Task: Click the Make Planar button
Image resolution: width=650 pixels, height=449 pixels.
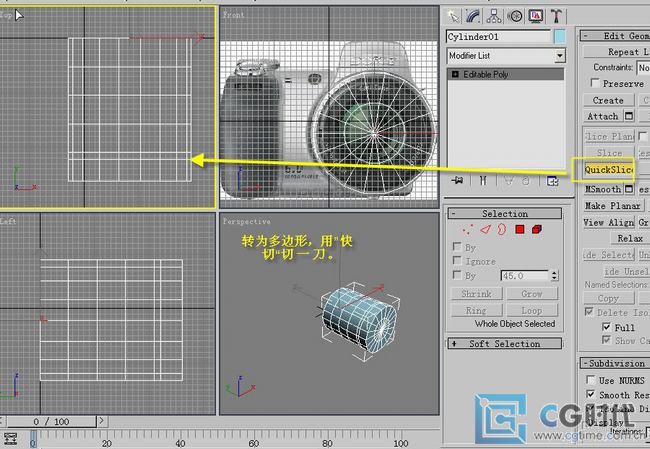Action: click(x=613, y=206)
